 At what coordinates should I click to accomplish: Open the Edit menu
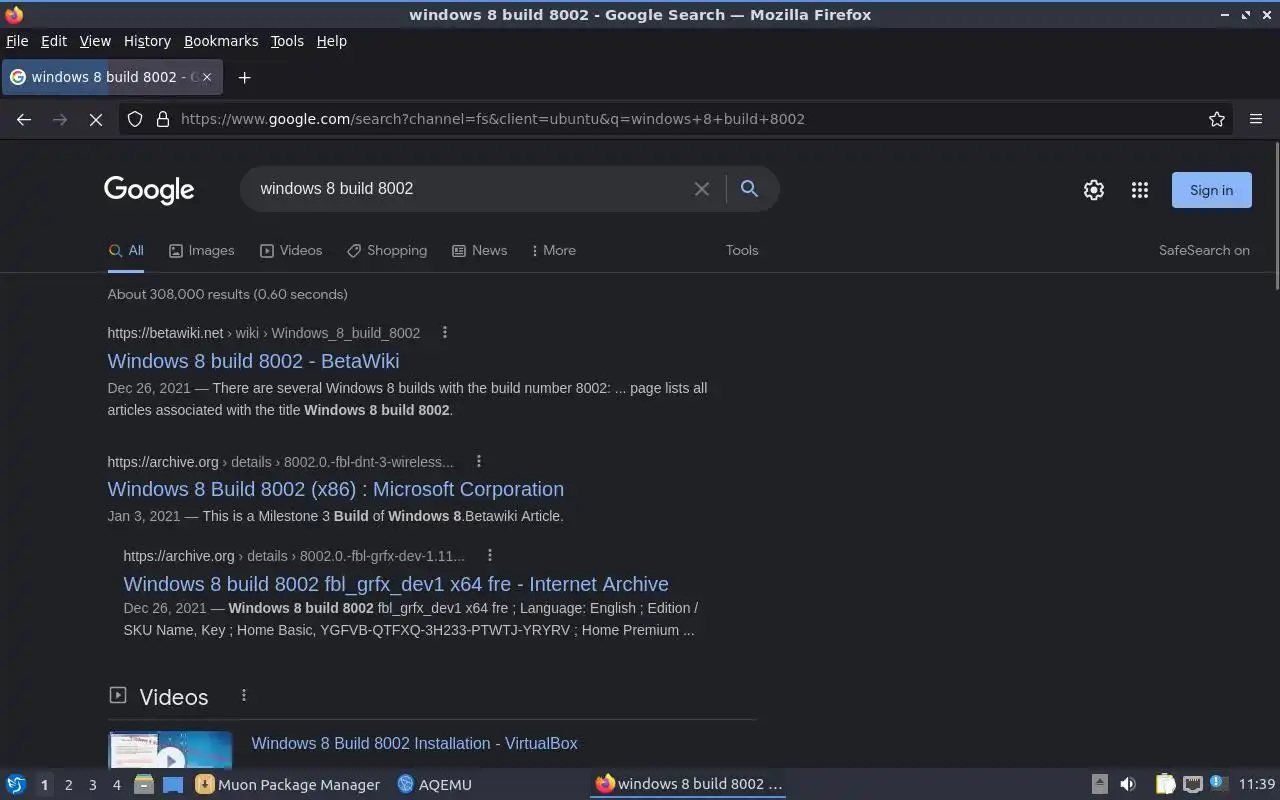(x=53, y=41)
